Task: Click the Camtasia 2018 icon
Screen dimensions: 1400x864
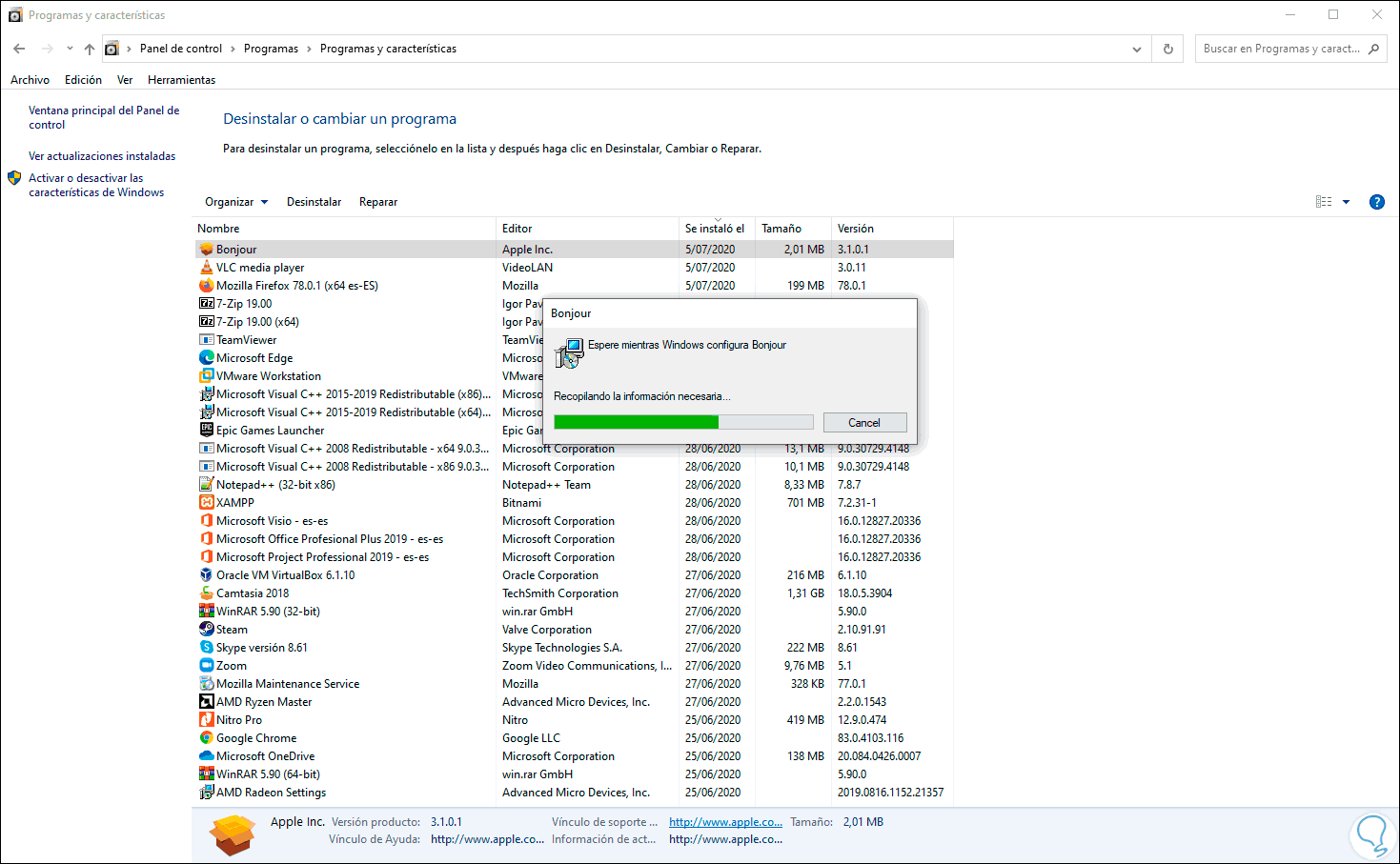Action: tap(206, 593)
